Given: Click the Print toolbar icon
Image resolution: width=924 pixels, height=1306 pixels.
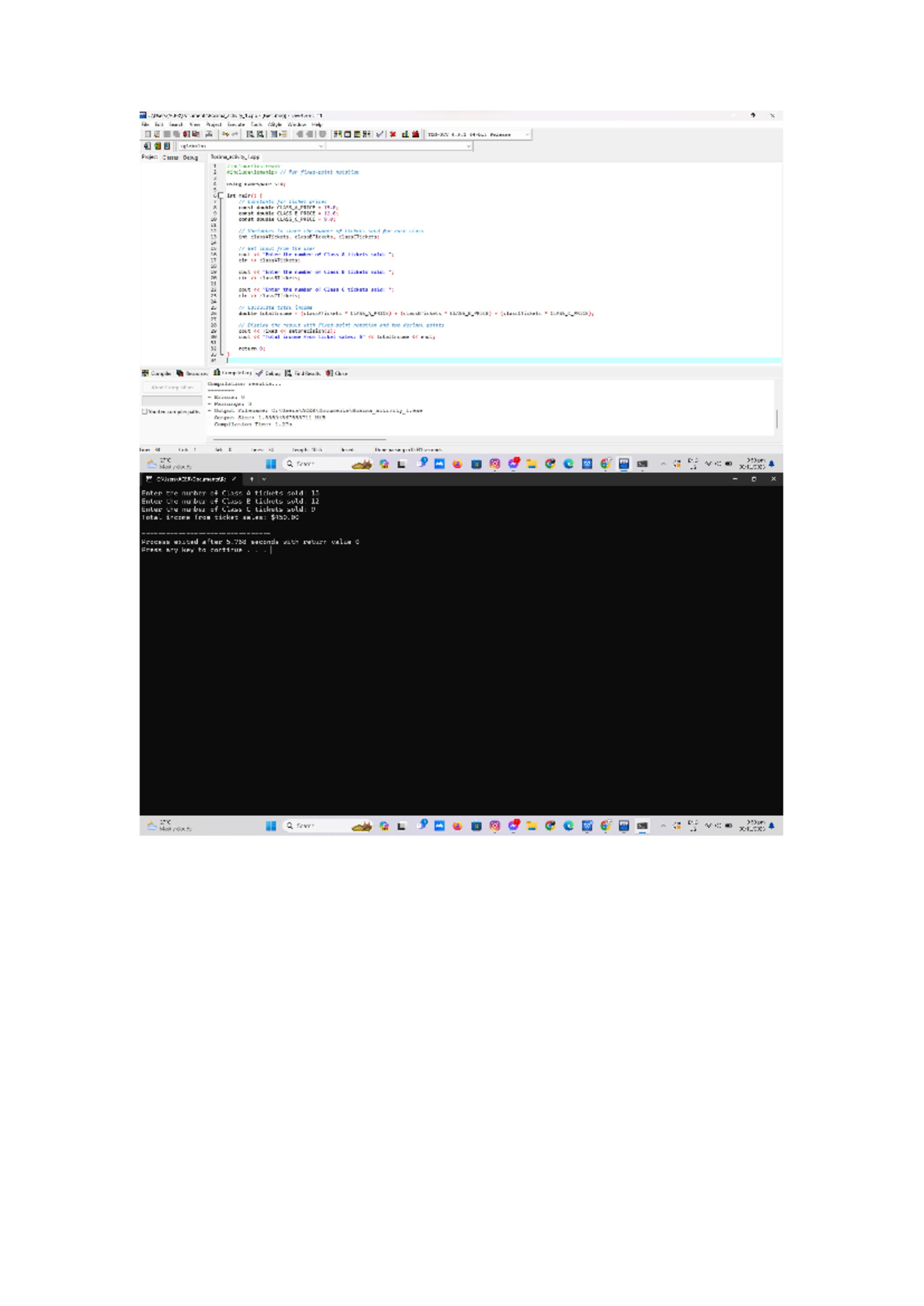Looking at the screenshot, I should point(209,134).
